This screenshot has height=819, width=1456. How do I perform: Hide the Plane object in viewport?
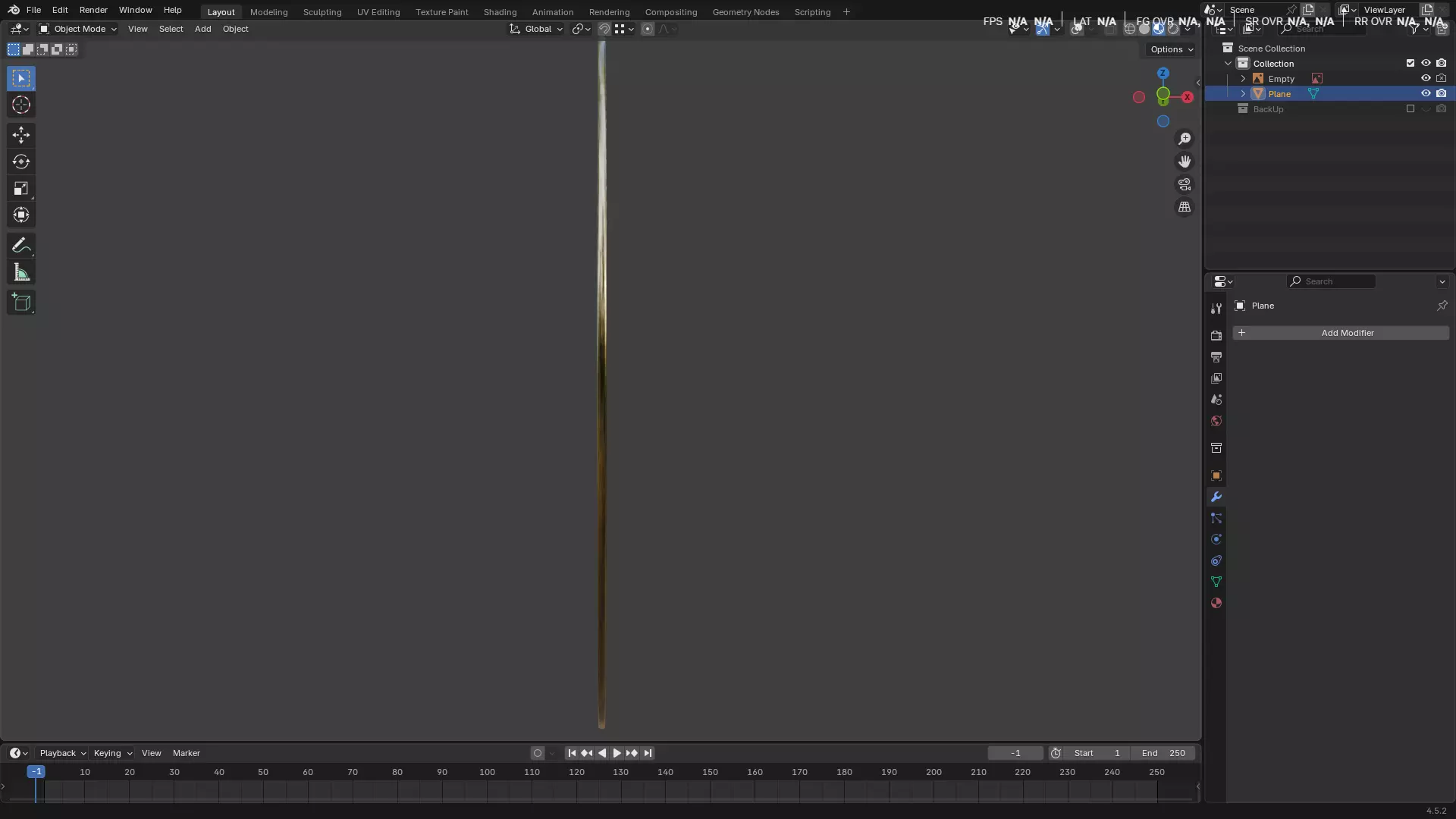tap(1426, 94)
